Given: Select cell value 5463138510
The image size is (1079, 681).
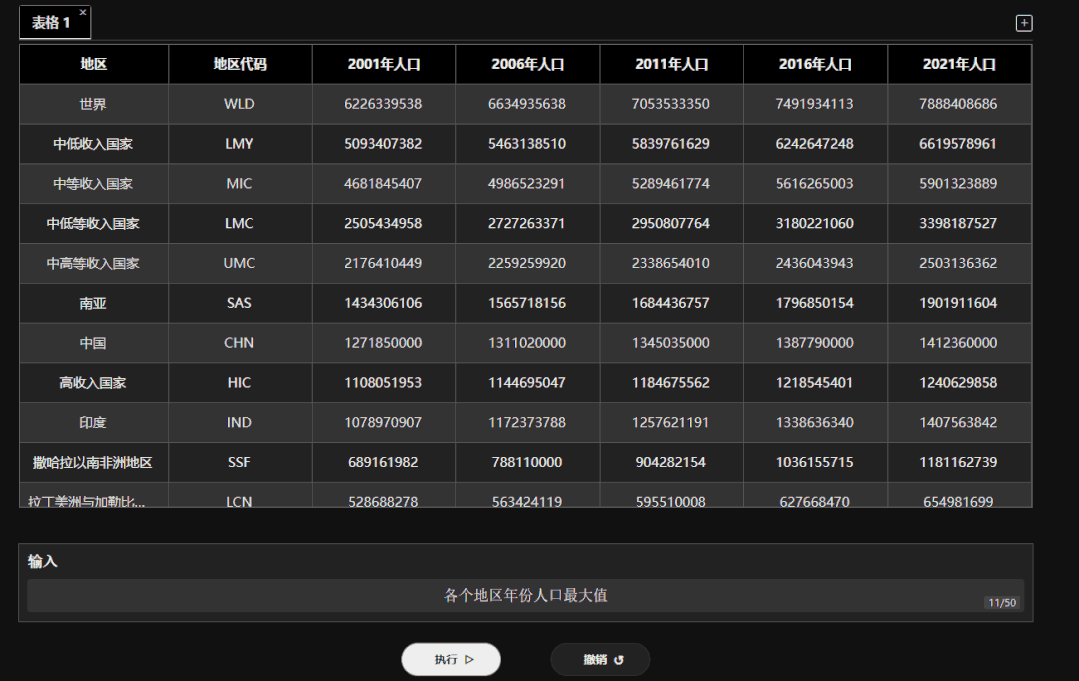Looking at the screenshot, I should (x=527, y=144).
